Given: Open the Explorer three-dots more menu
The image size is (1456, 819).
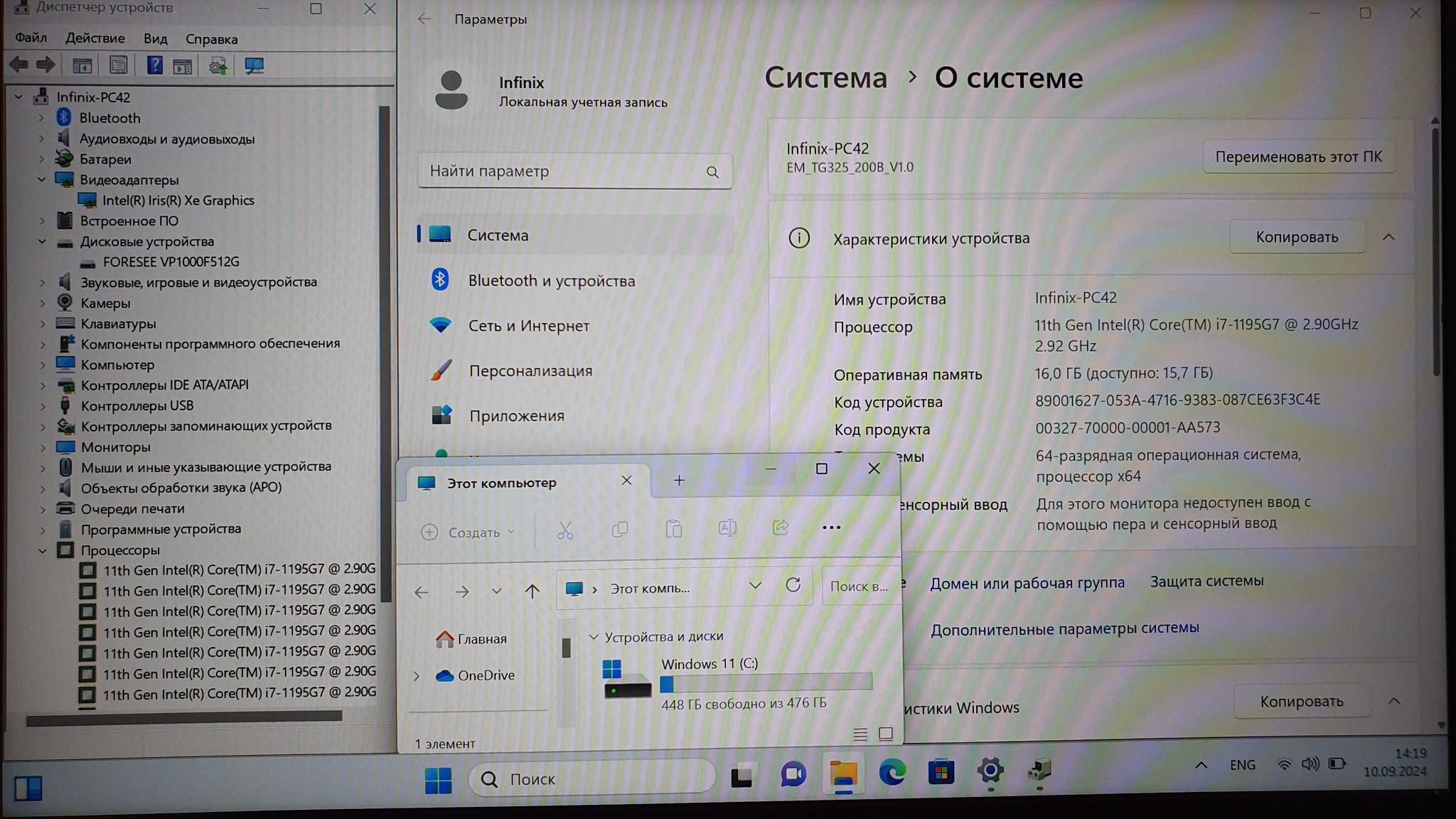Looking at the screenshot, I should pyautogui.click(x=830, y=528).
